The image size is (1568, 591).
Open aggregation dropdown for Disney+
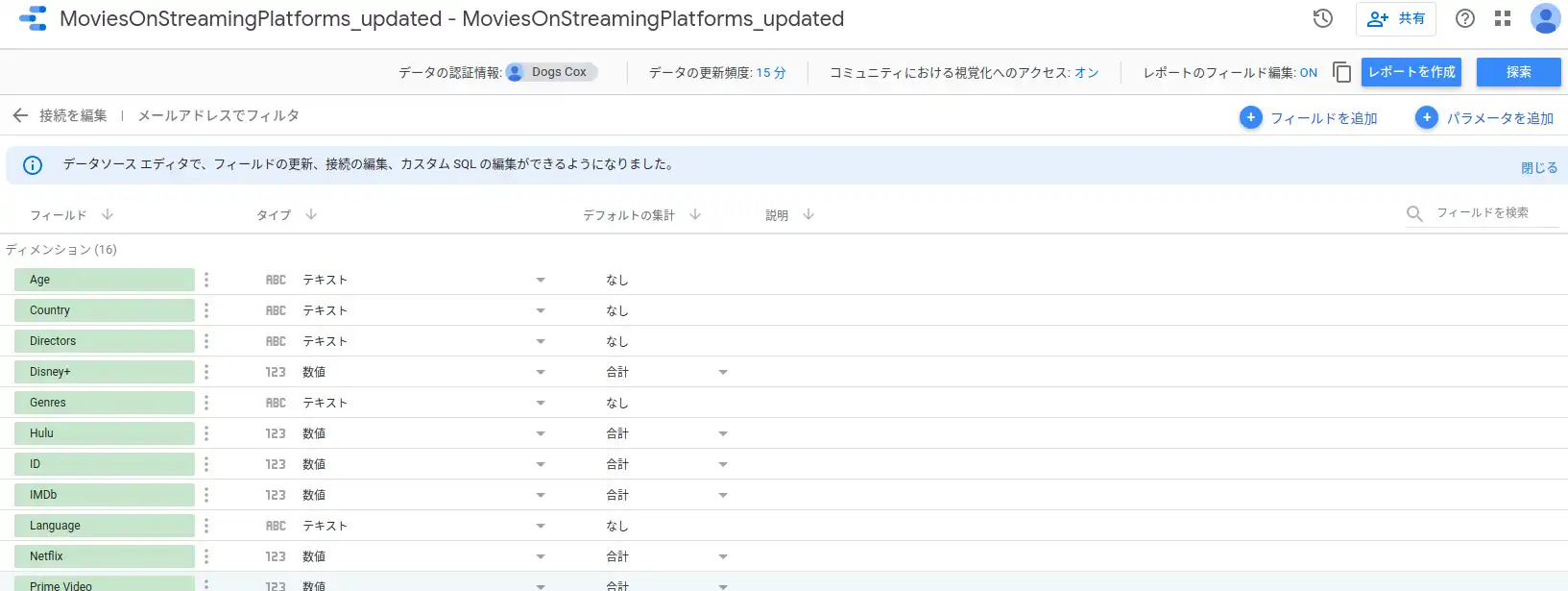723,372
